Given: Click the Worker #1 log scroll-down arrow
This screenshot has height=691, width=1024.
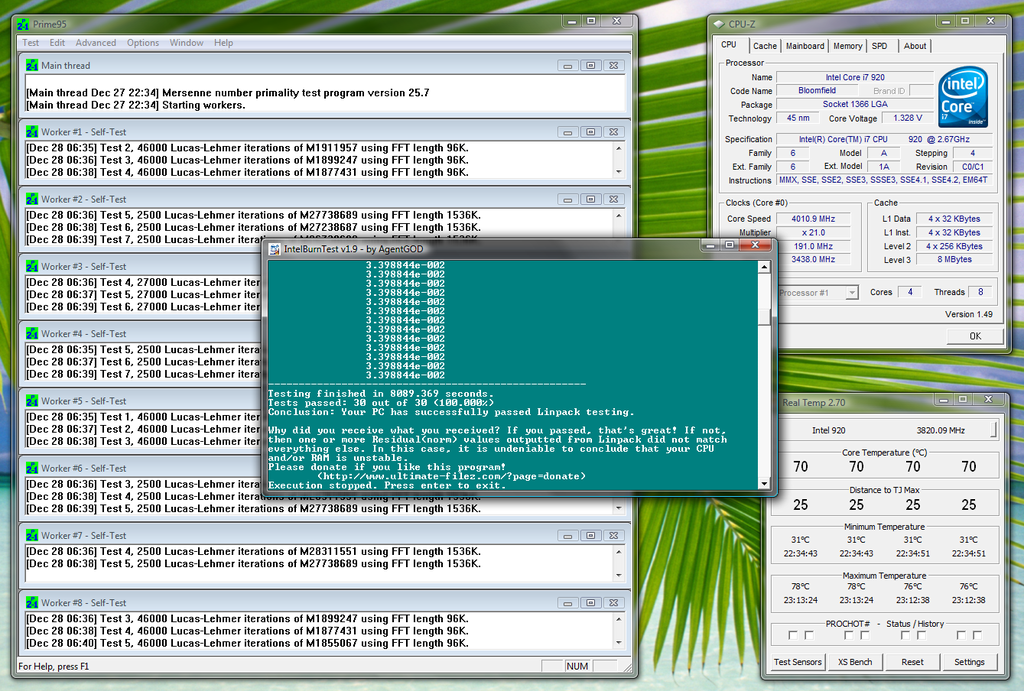Looking at the screenshot, I should (x=618, y=172).
